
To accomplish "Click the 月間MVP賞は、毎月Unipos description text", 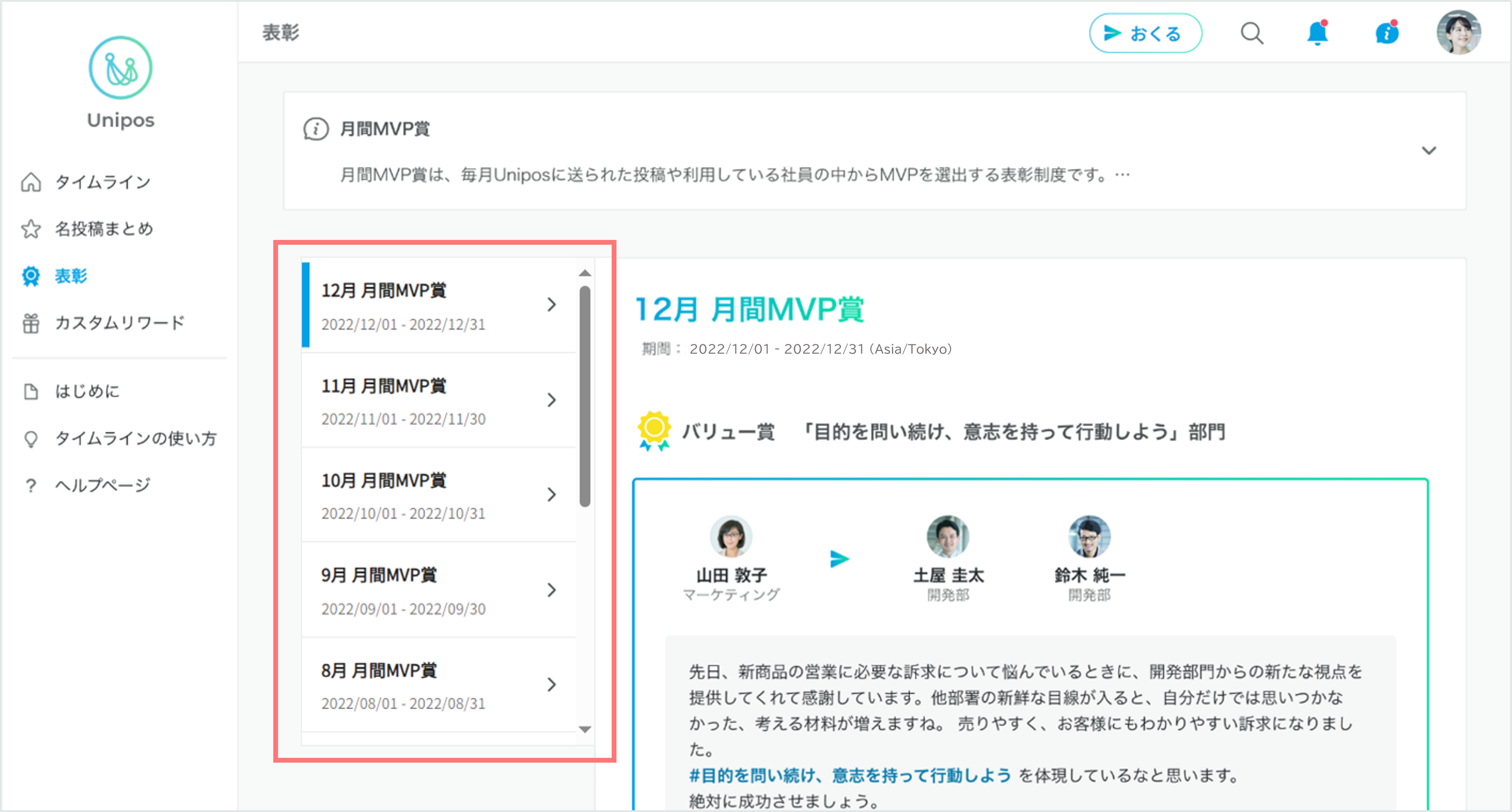I will (x=735, y=175).
